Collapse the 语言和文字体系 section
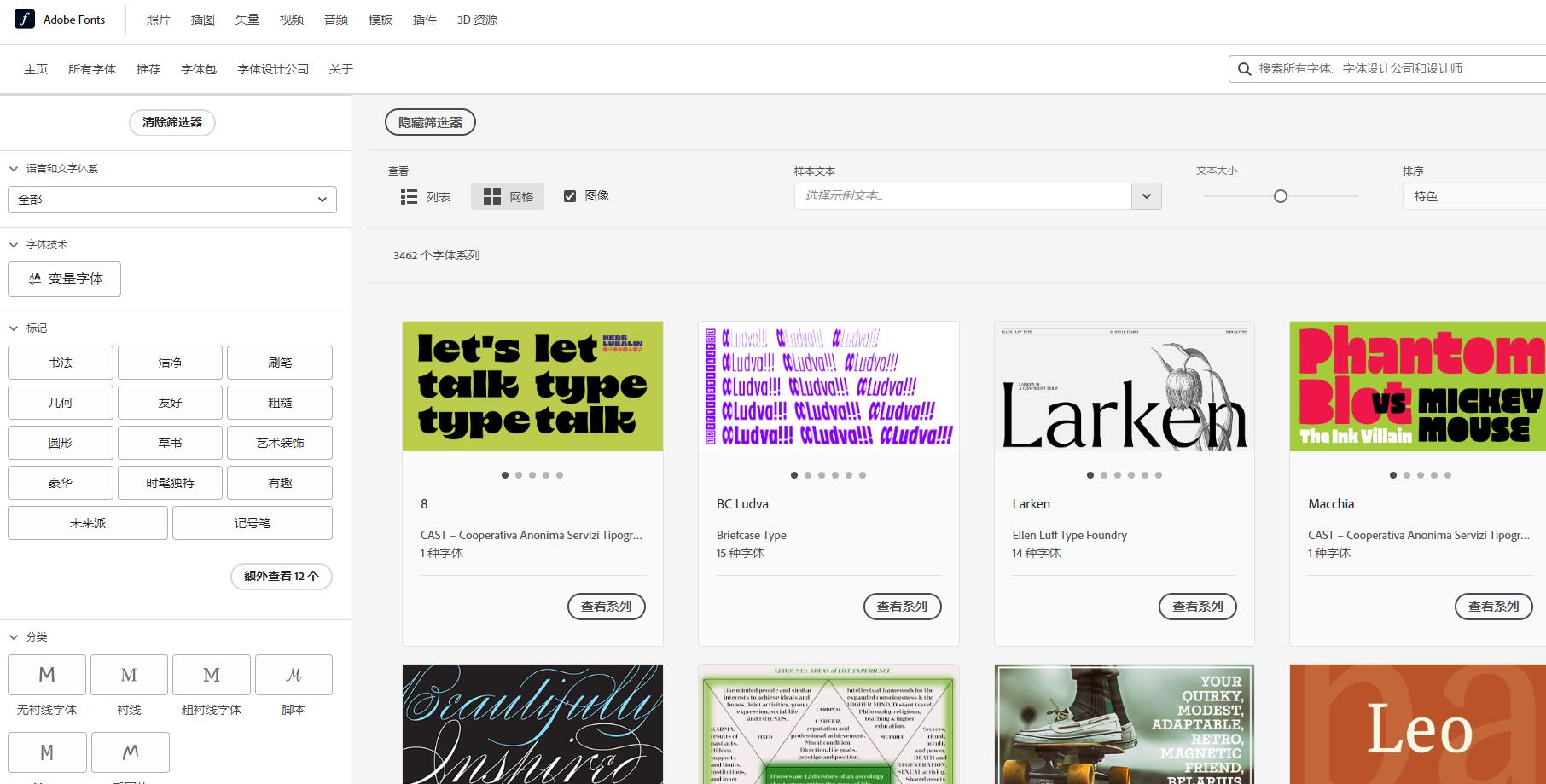Screen dimensions: 1546x784 [x=14, y=169]
